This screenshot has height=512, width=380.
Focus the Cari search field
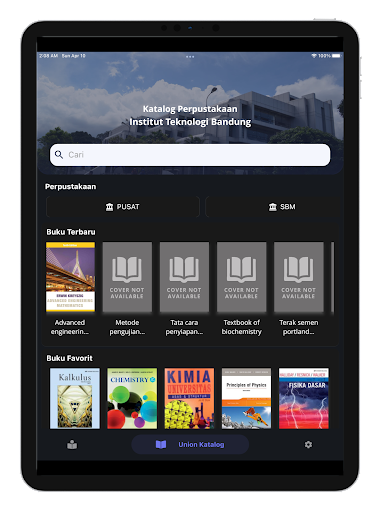coord(190,155)
